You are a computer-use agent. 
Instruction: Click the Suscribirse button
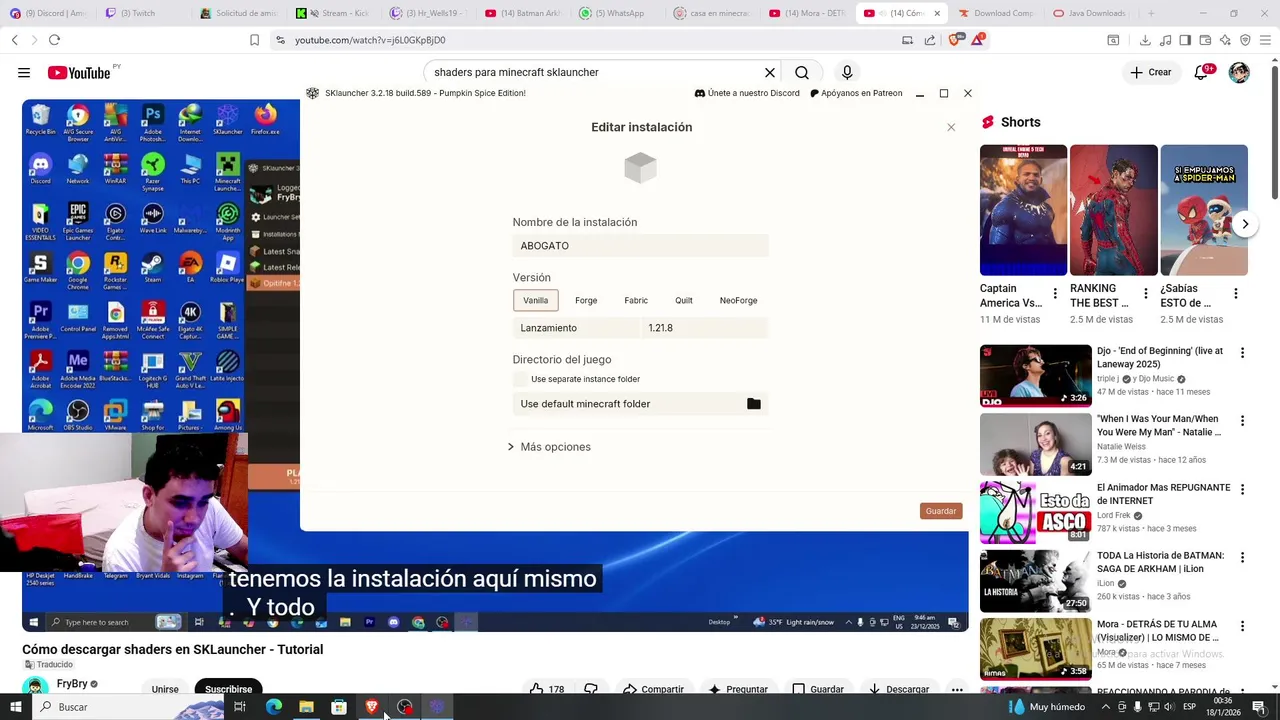pyautogui.click(x=229, y=689)
